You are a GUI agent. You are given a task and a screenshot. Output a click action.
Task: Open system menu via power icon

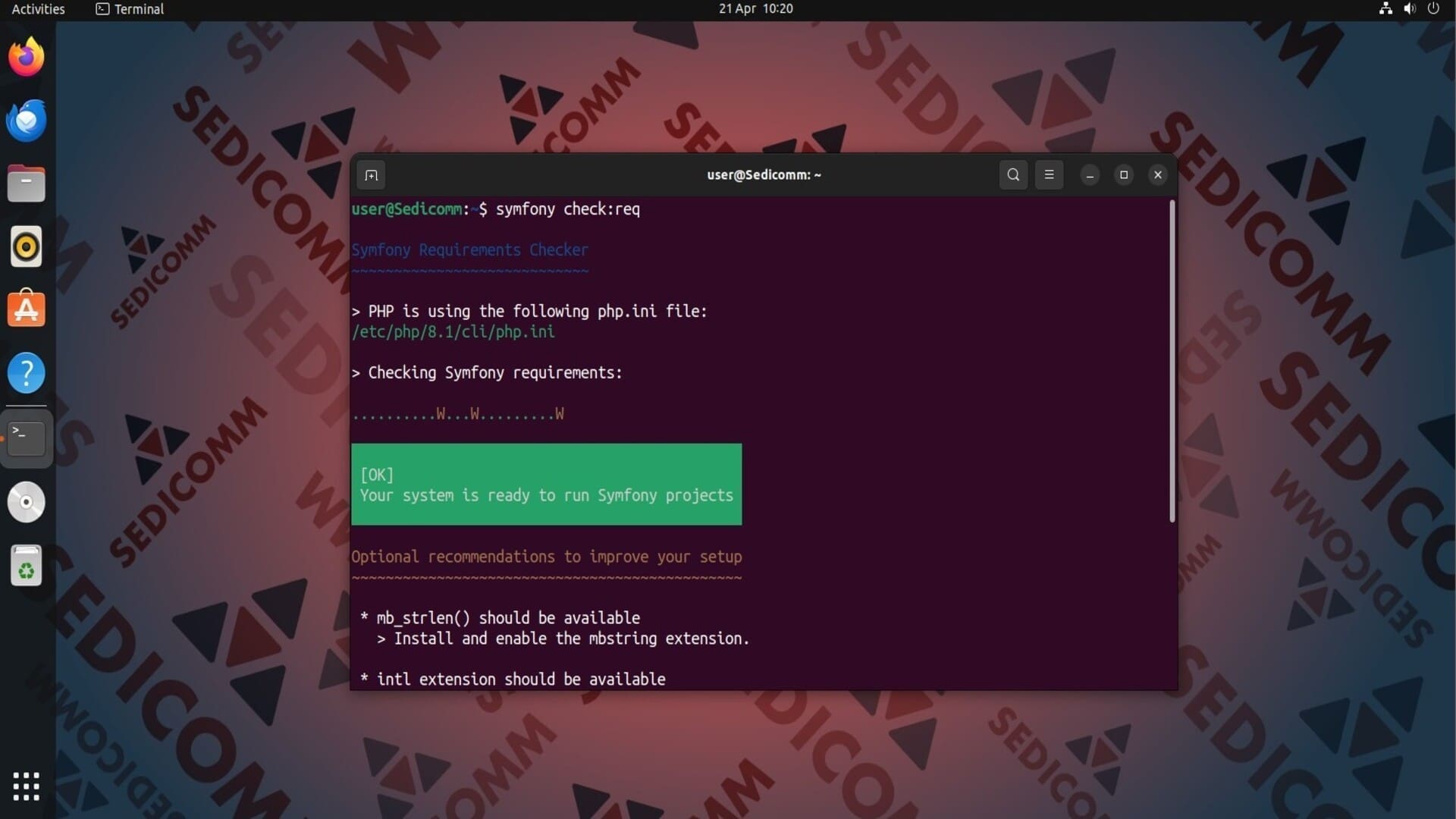(1432, 9)
